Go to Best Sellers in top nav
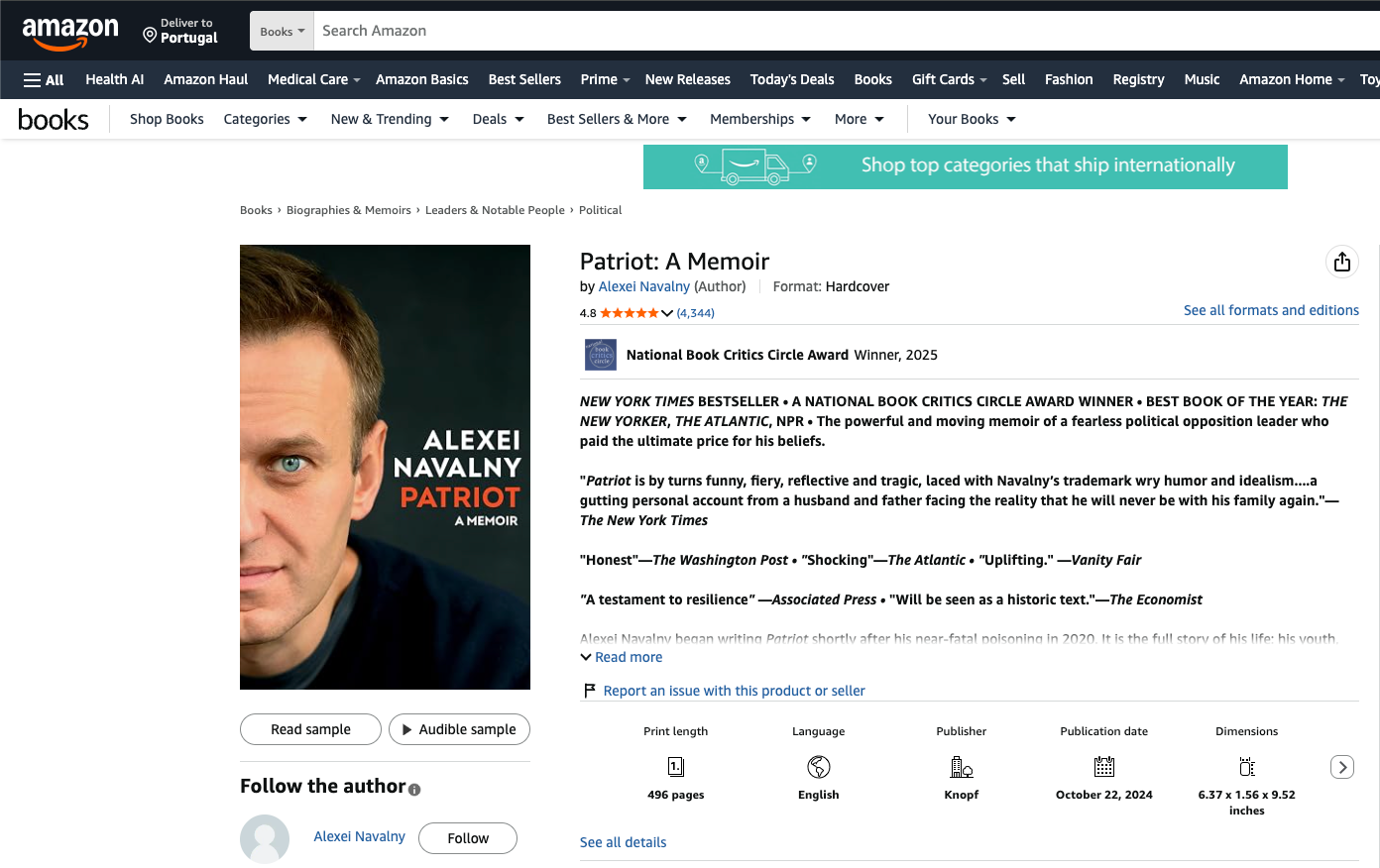The width and height of the screenshot is (1380, 868). (524, 79)
